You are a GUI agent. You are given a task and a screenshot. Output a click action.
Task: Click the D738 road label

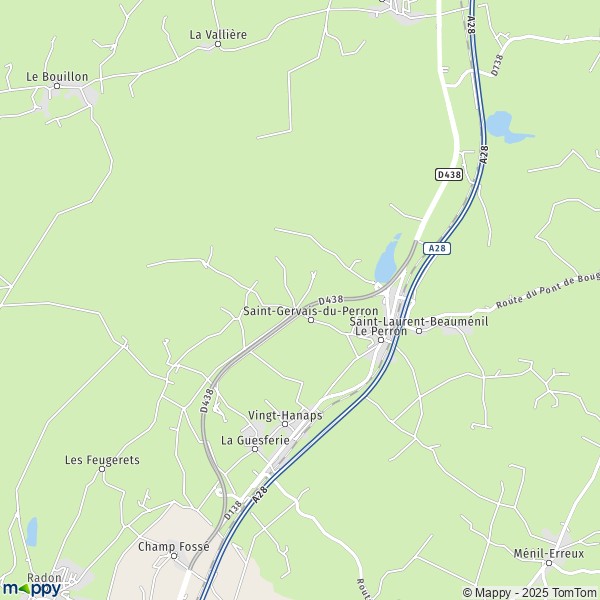[497, 65]
